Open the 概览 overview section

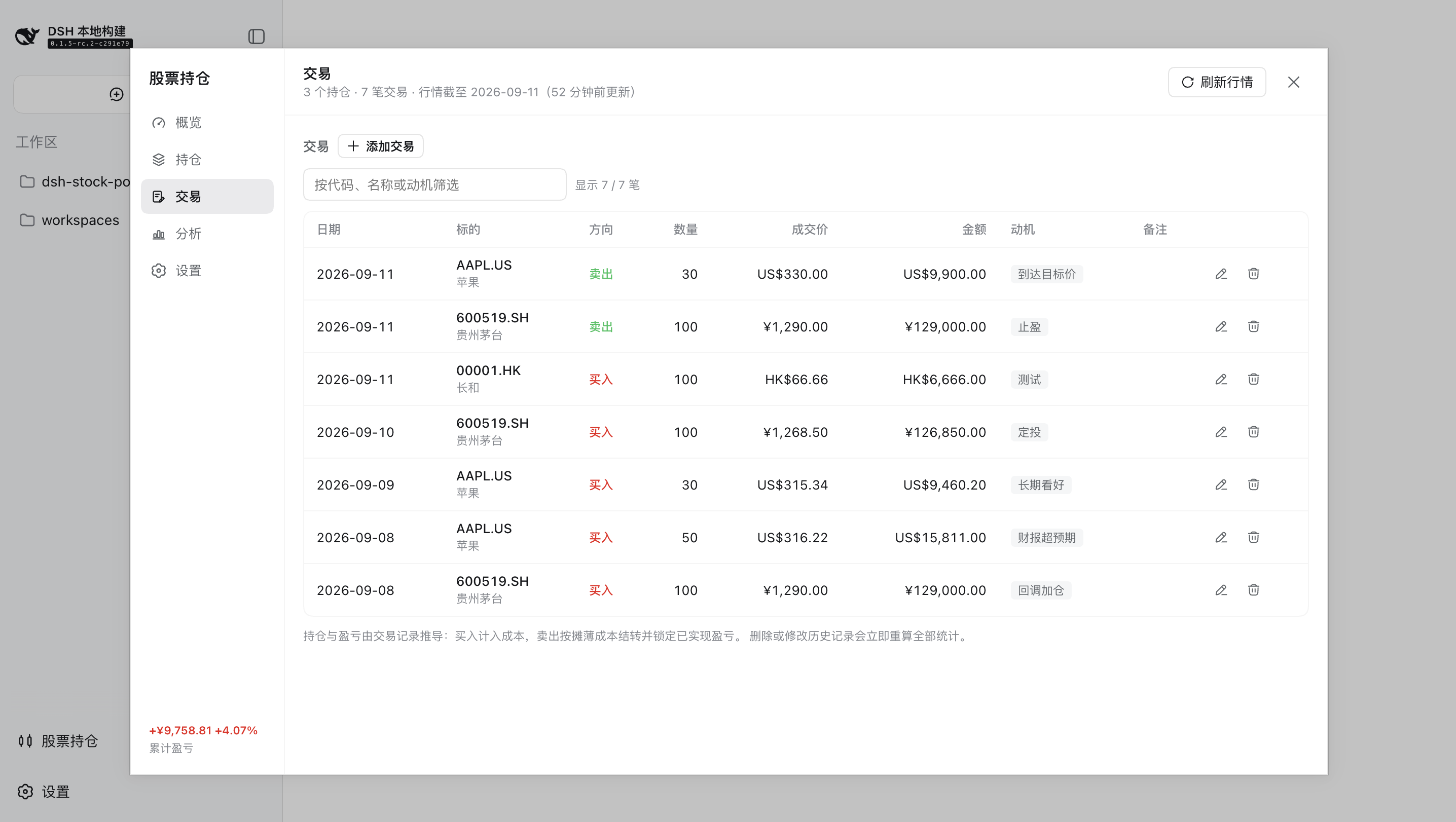[207, 123]
